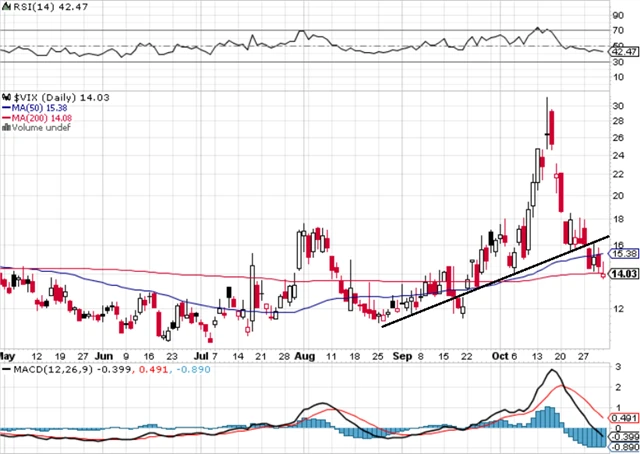This screenshot has height=454, width=640.
Task: Click the MACD(12,26,9) indicator label
Action: (x=39, y=369)
